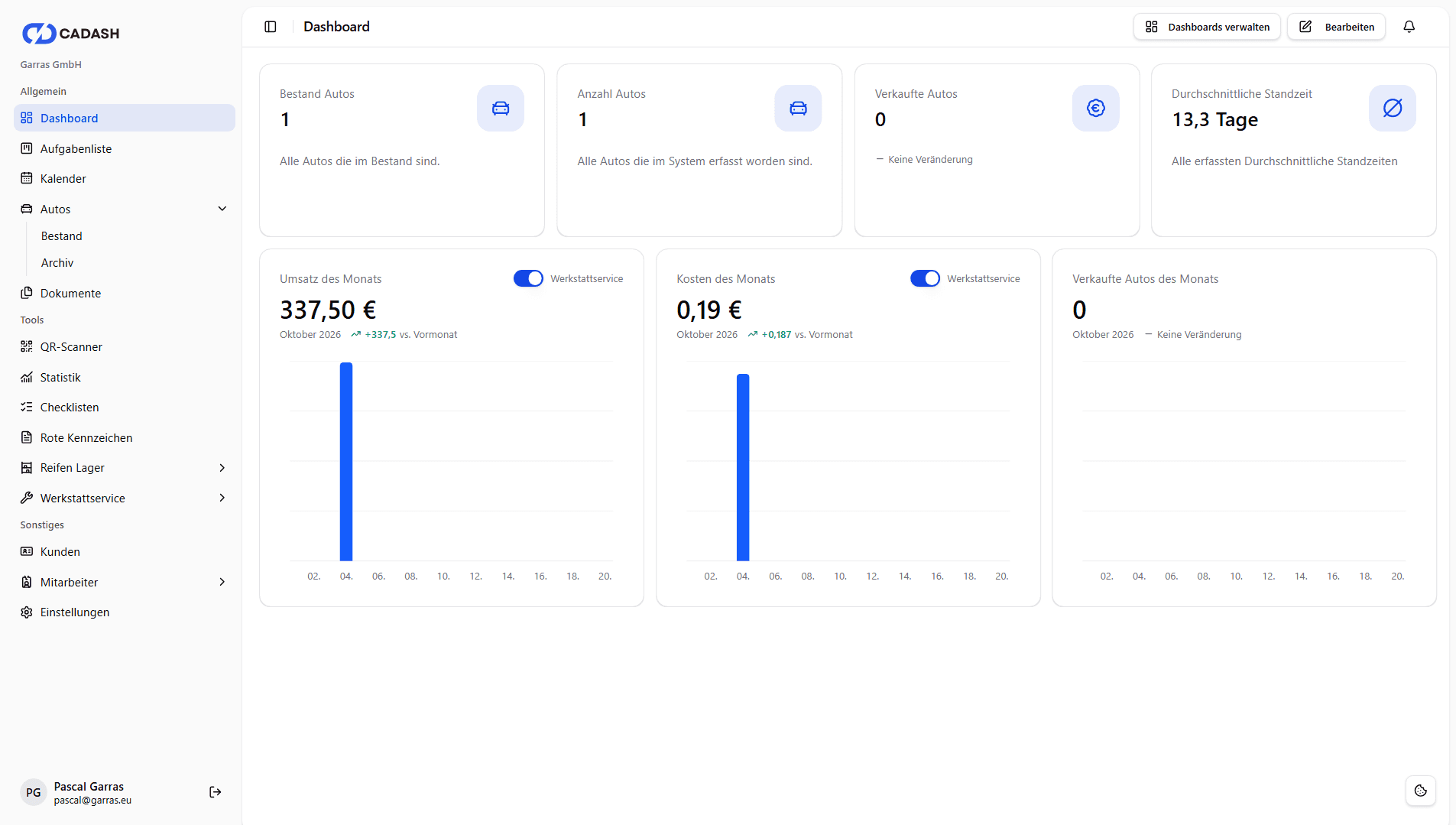Toggle Werkstattservice switch in Umsatz des Monats

click(528, 279)
